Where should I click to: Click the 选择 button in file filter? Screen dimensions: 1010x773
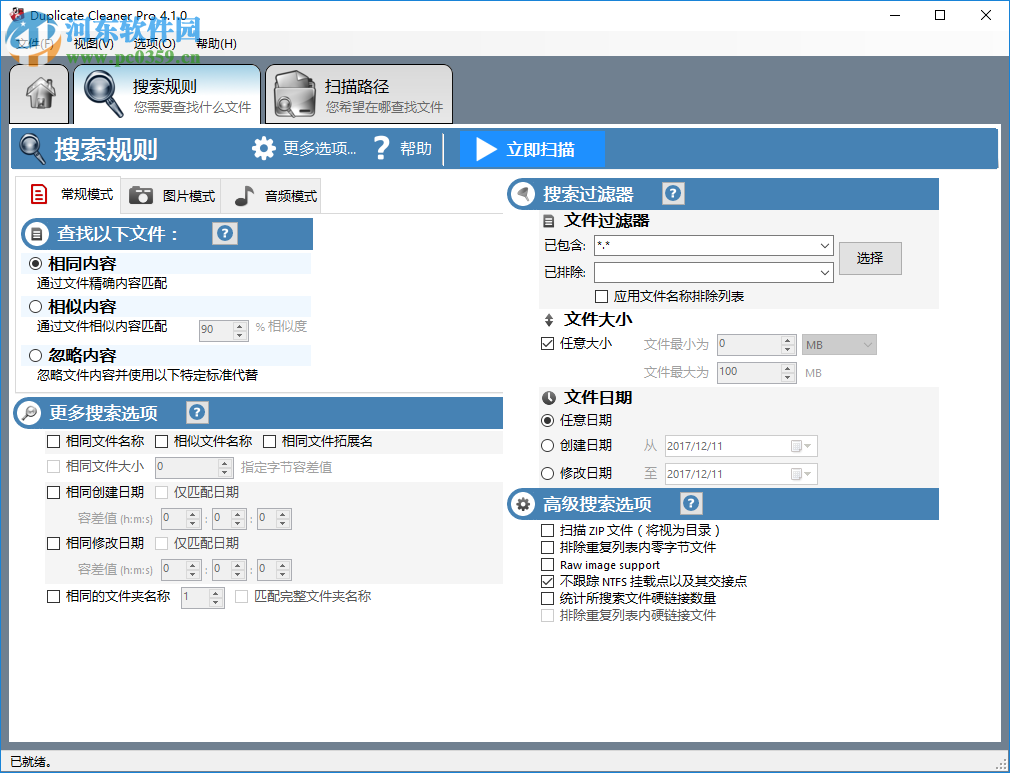point(869,258)
